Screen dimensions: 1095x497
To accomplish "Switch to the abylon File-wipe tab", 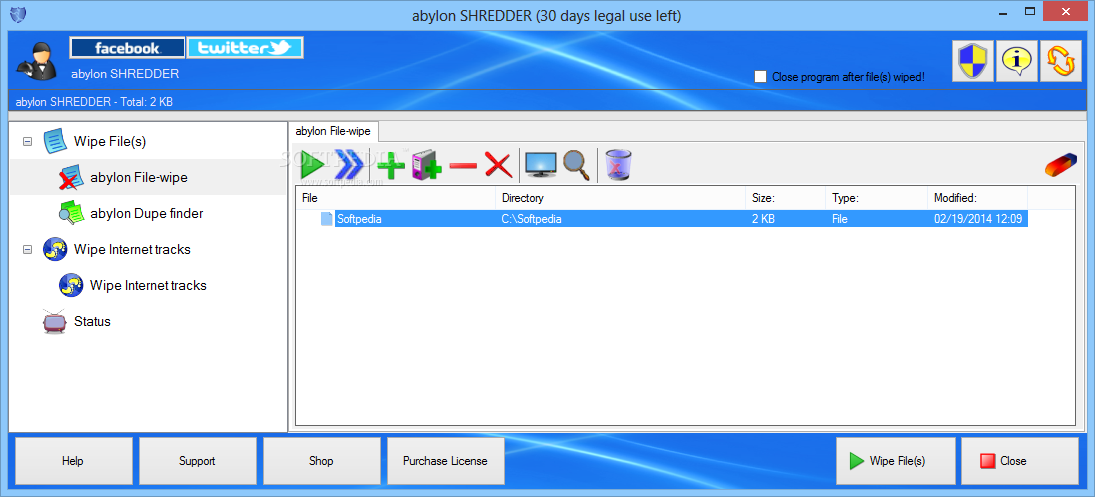I will [x=333, y=131].
